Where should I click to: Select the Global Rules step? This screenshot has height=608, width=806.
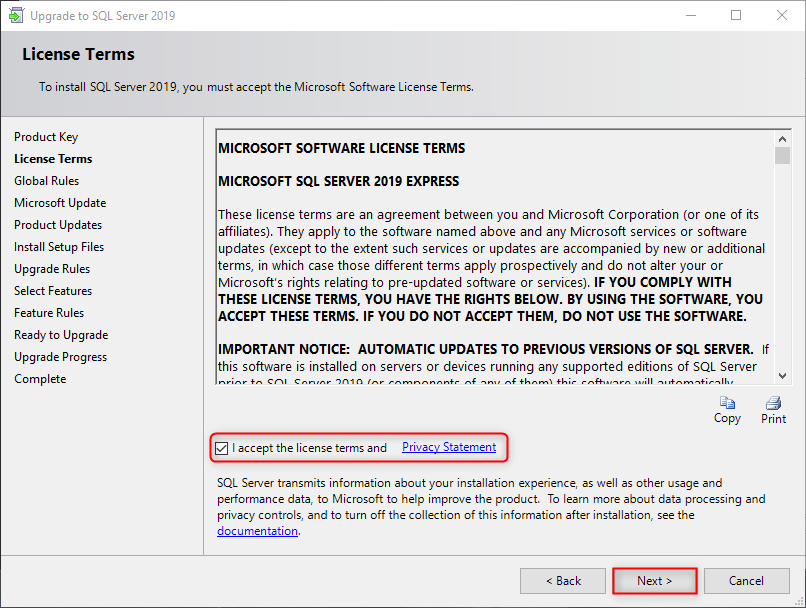click(47, 181)
